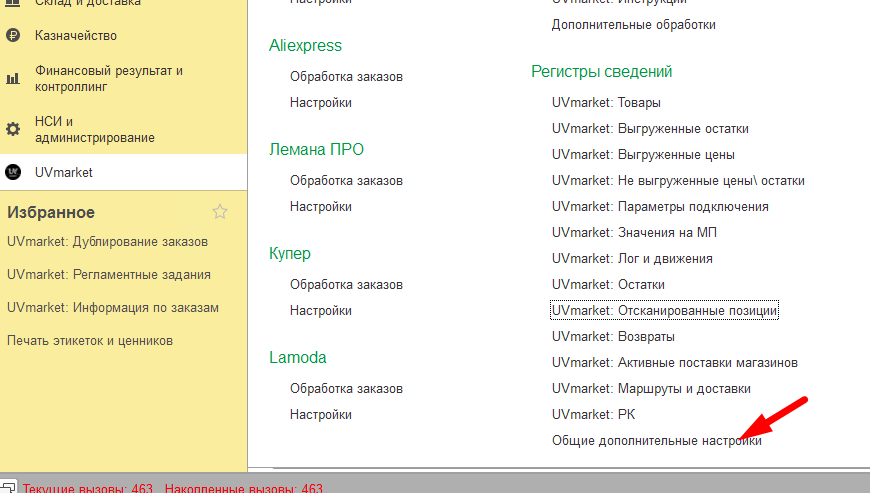Screen dimensions: 870x493
Task: Open Купер Настройки
Action: 321,311
